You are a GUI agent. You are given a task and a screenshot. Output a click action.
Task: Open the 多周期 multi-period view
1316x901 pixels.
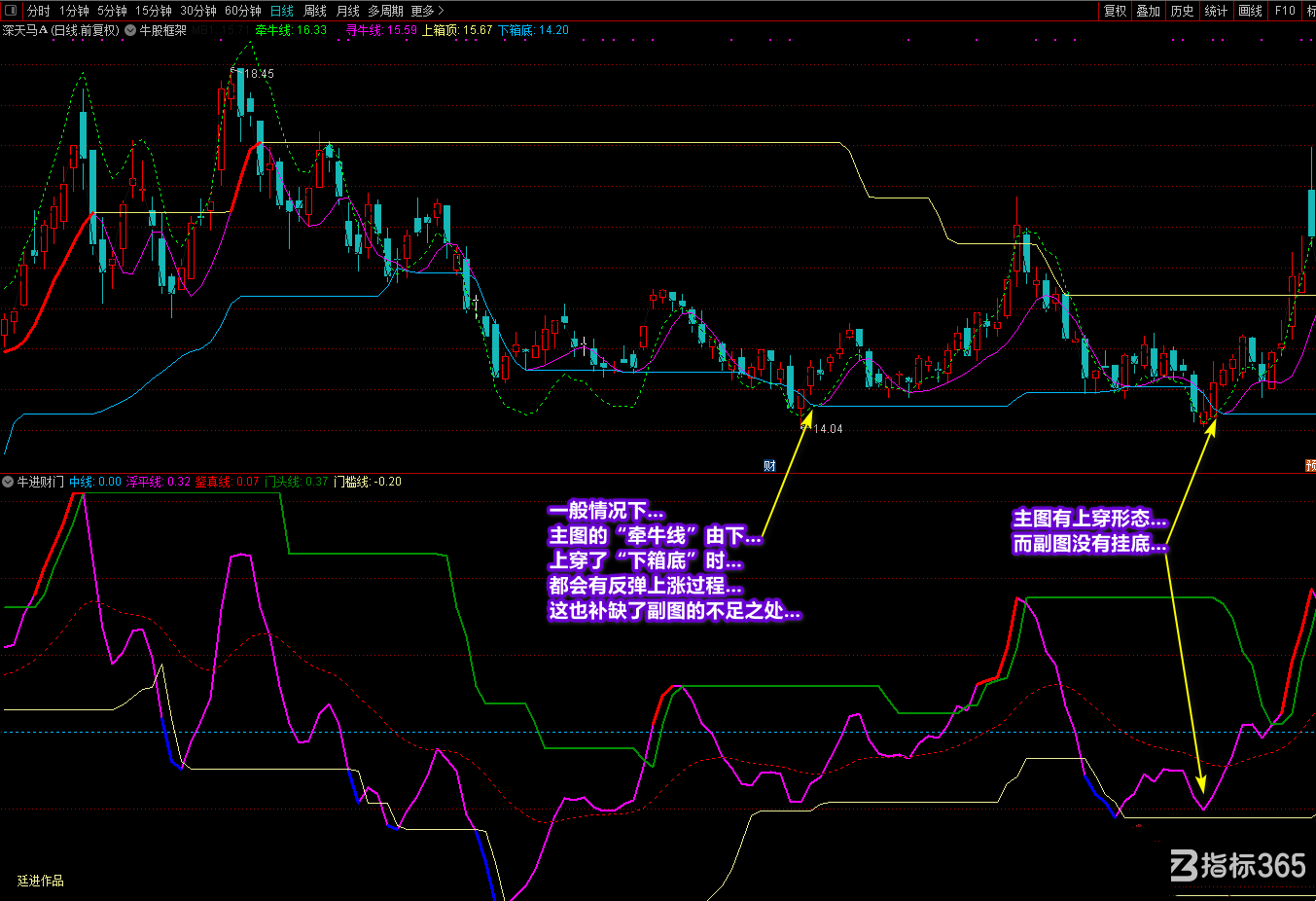(385, 11)
